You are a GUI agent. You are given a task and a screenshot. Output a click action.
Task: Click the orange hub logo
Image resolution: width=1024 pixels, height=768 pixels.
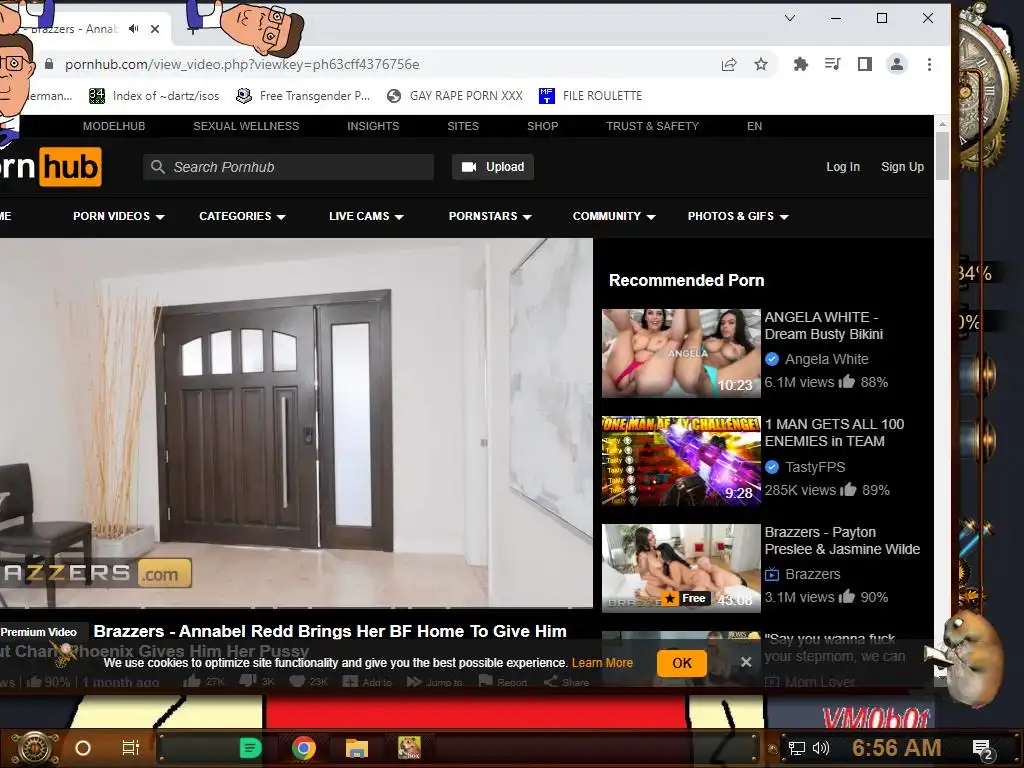pos(71,167)
